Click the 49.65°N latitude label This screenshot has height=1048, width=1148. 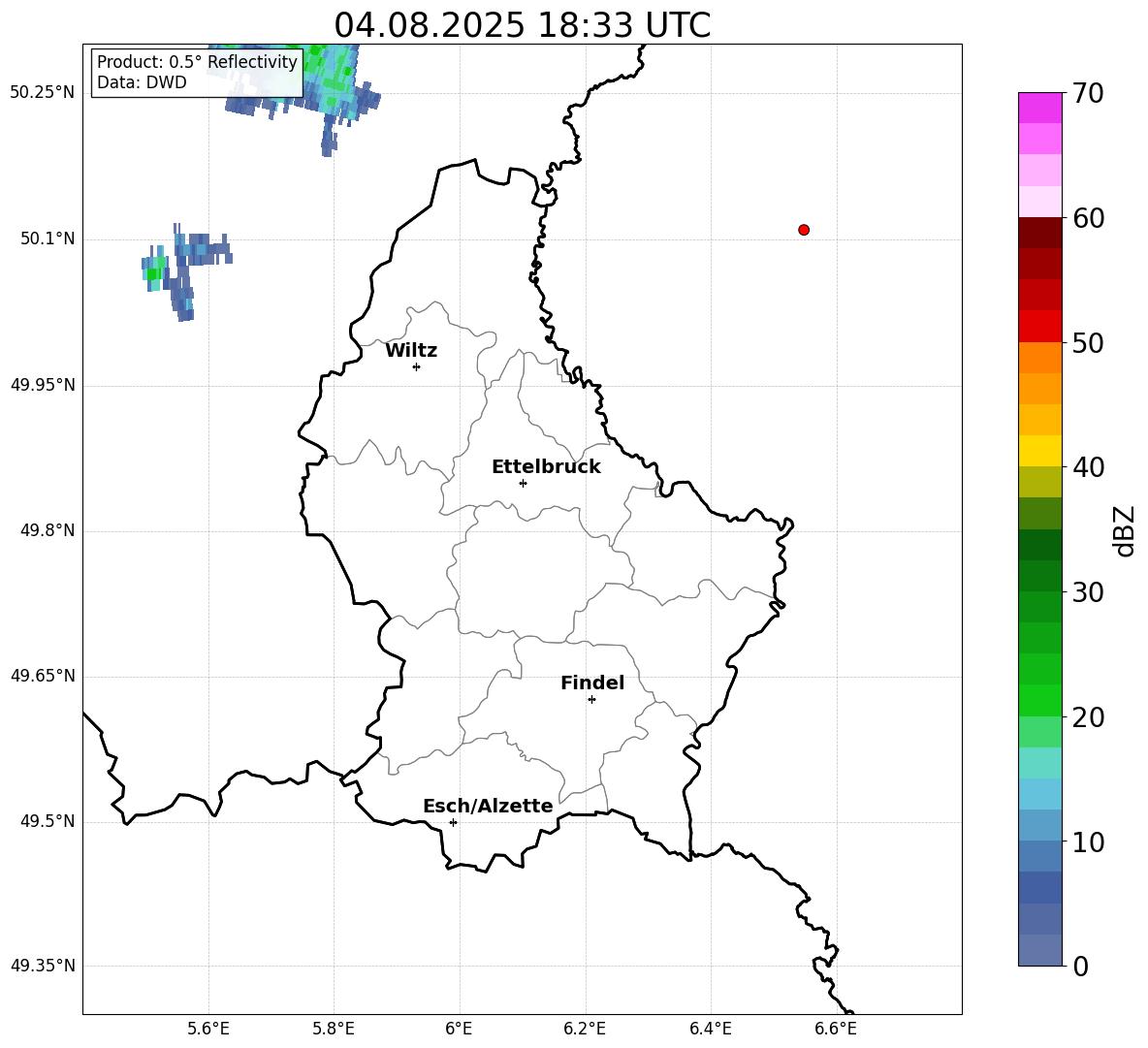click(x=43, y=676)
